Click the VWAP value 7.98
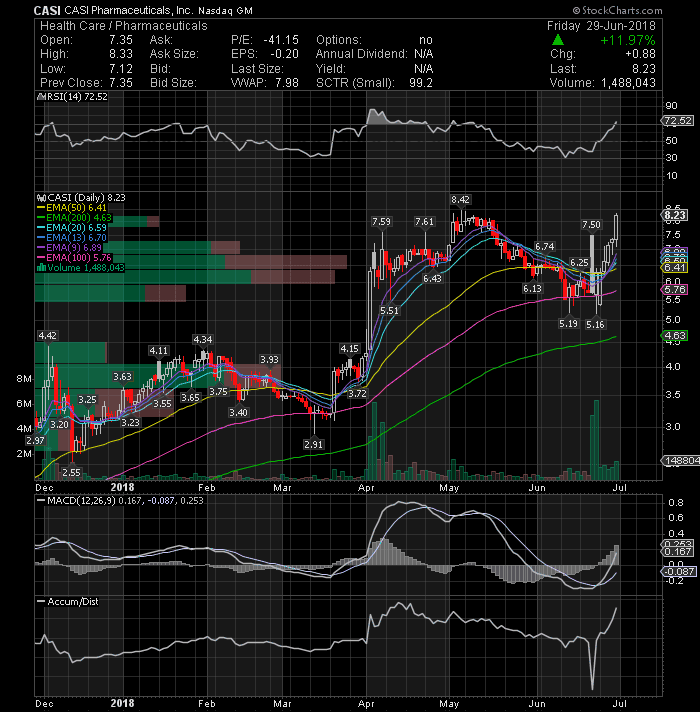700x712 pixels. (287, 83)
